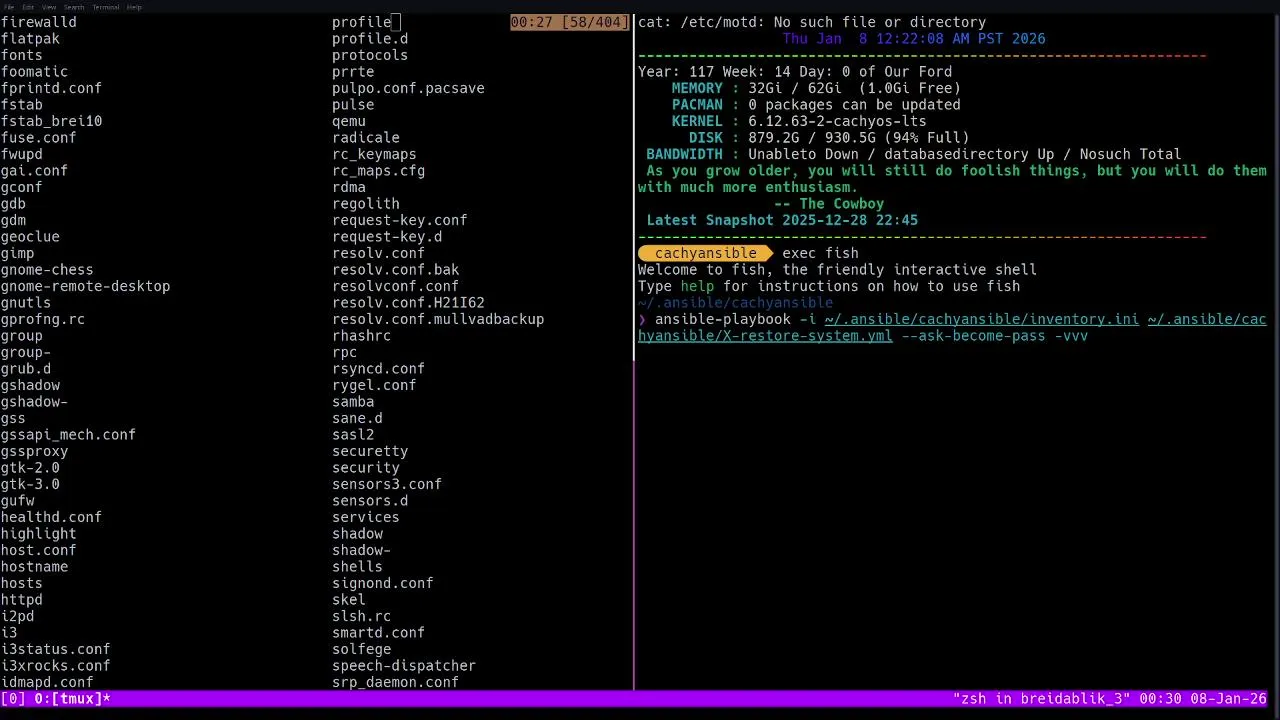
Task: Click 'fwupd' entry in listing
Action: coord(21,154)
